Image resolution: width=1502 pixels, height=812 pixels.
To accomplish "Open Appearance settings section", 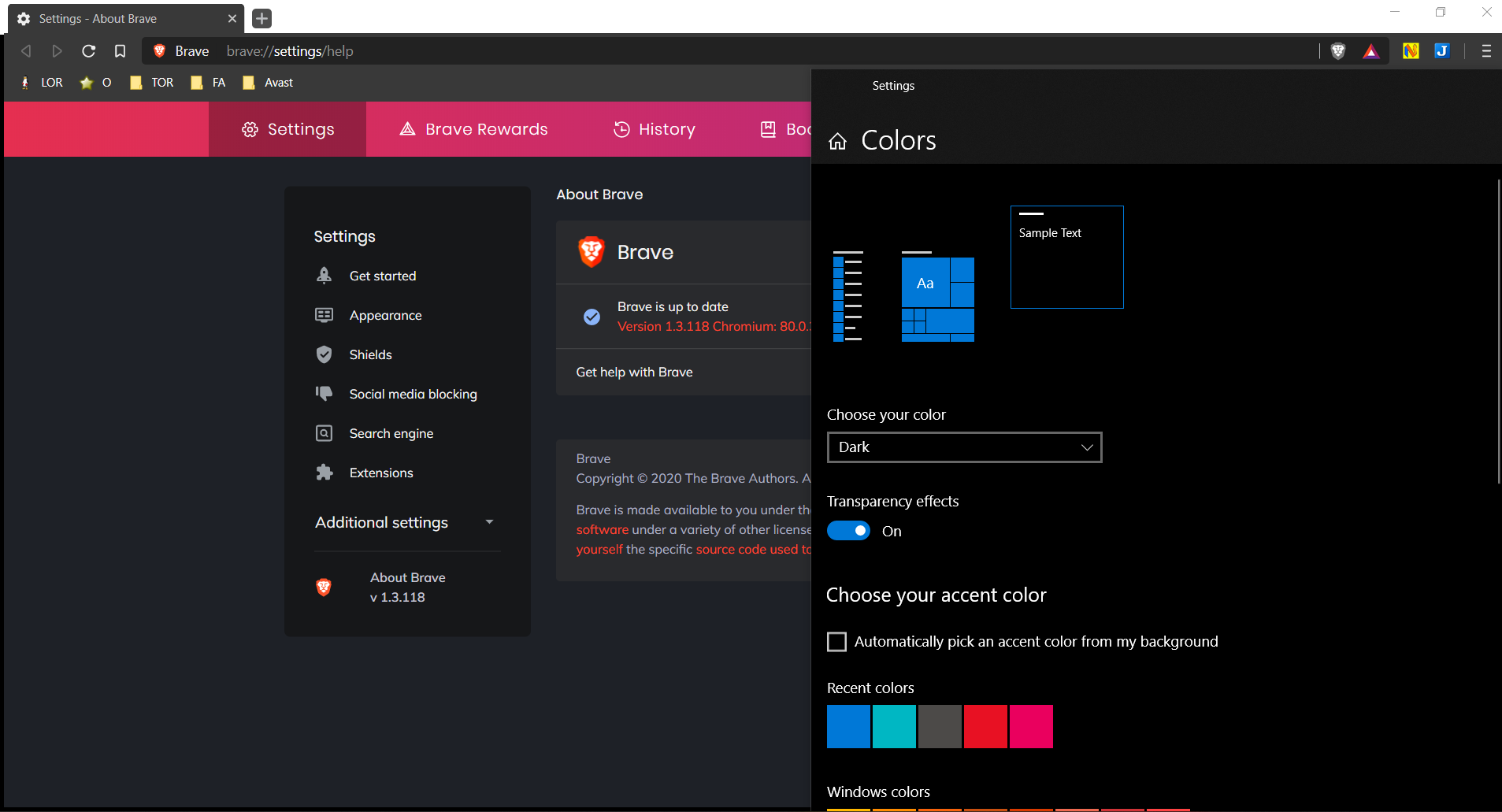I will pyautogui.click(x=386, y=315).
